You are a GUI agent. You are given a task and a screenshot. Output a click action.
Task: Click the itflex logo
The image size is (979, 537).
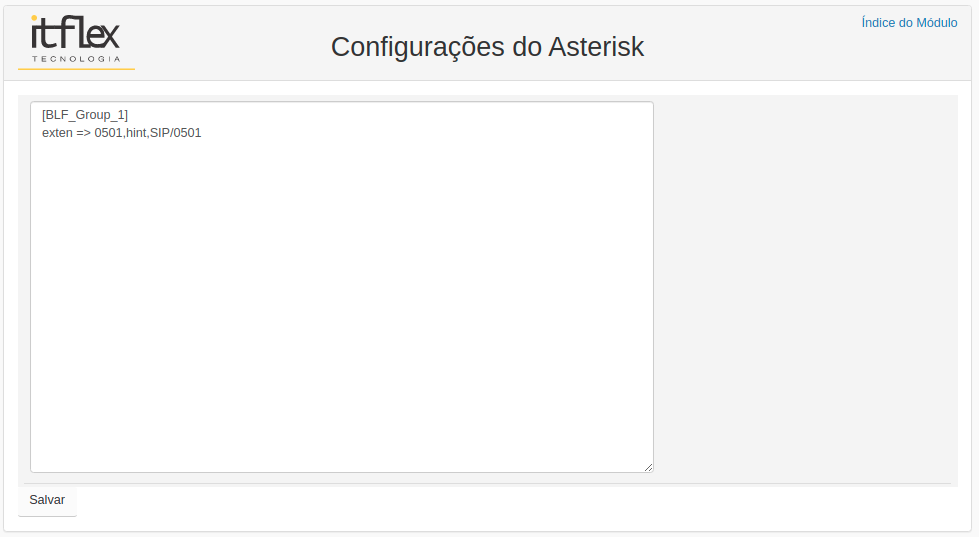[x=76, y=39]
